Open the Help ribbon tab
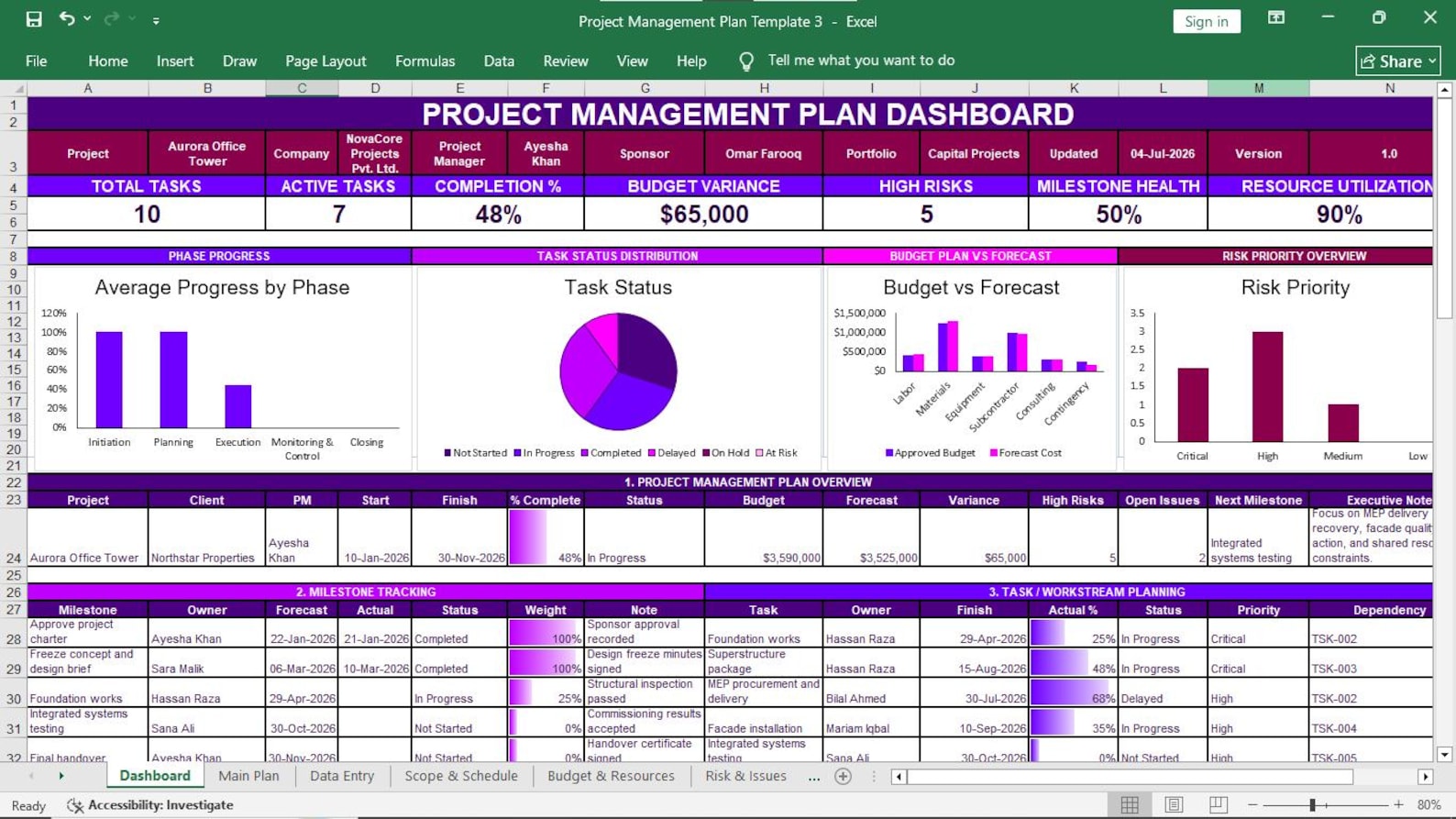This screenshot has height=819, width=1456. tap(691, 61)
